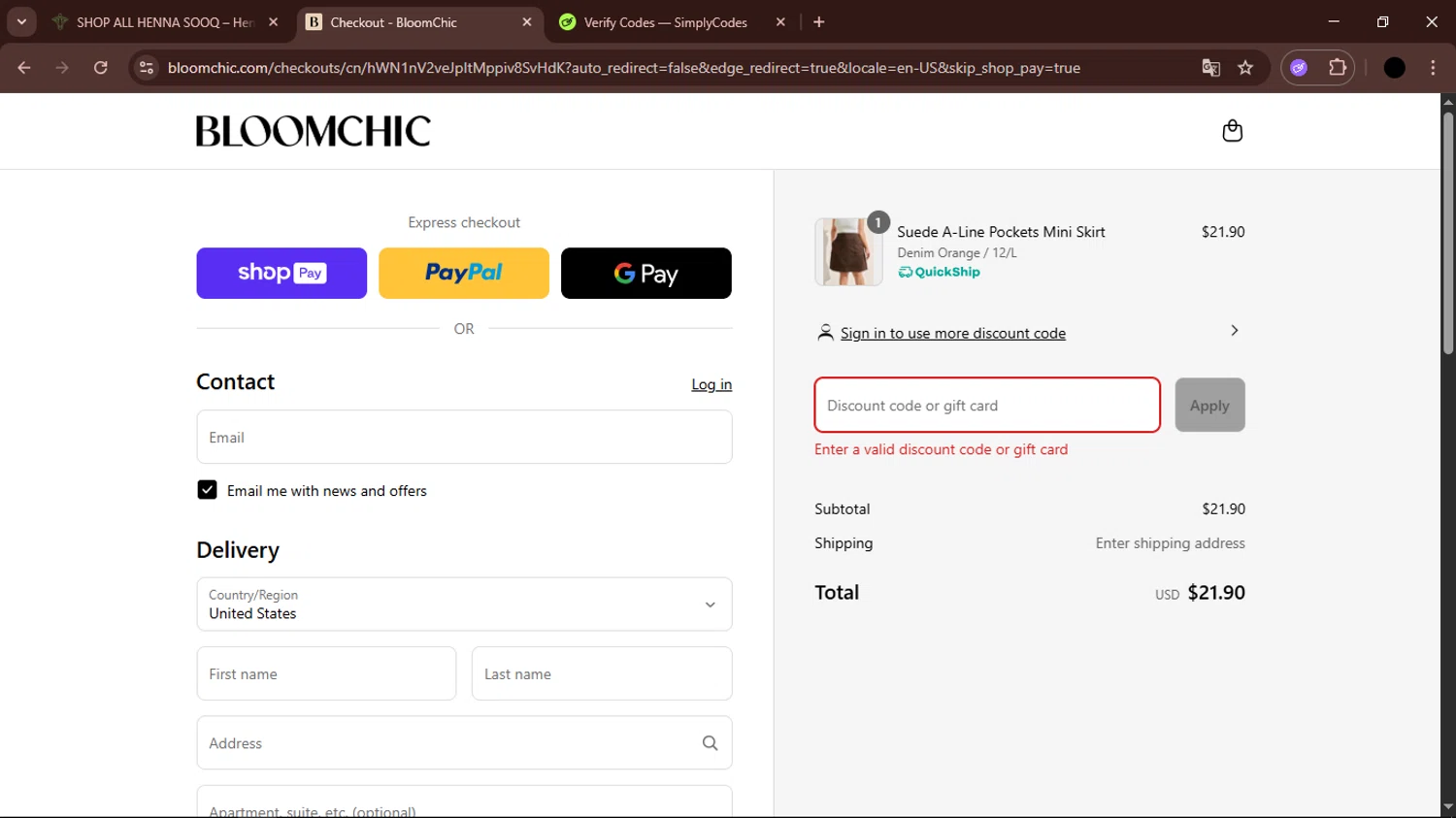Click the Log in link
This screenshot has width=1456, height=818.
coord(711,384)
